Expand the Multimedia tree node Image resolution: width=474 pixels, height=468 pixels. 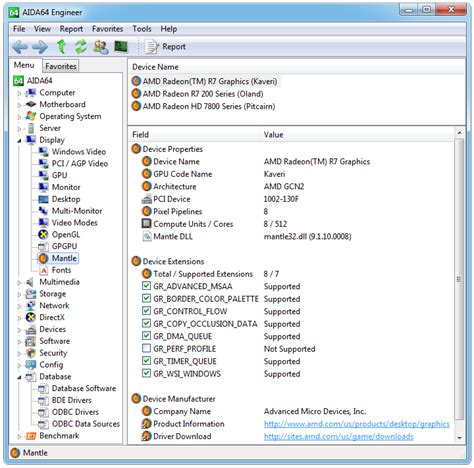pyautogui.click(x=19, y=283)
